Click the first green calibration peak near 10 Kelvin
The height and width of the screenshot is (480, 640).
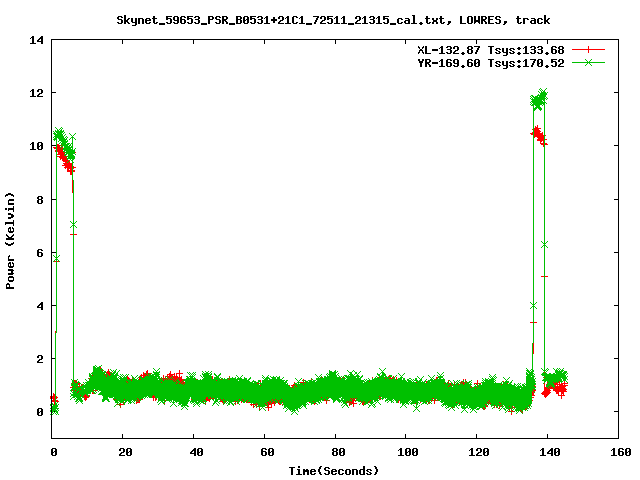[x=64, y=144]
